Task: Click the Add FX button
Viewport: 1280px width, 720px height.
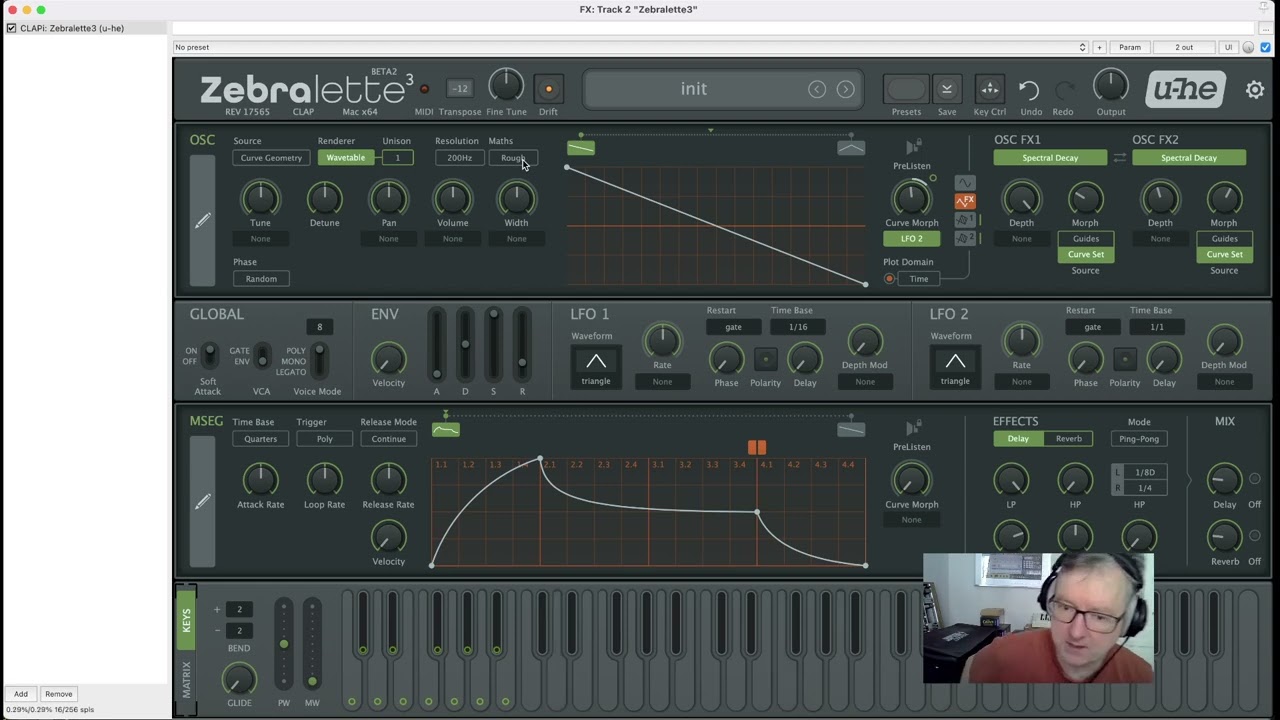Action: (21, 694)
